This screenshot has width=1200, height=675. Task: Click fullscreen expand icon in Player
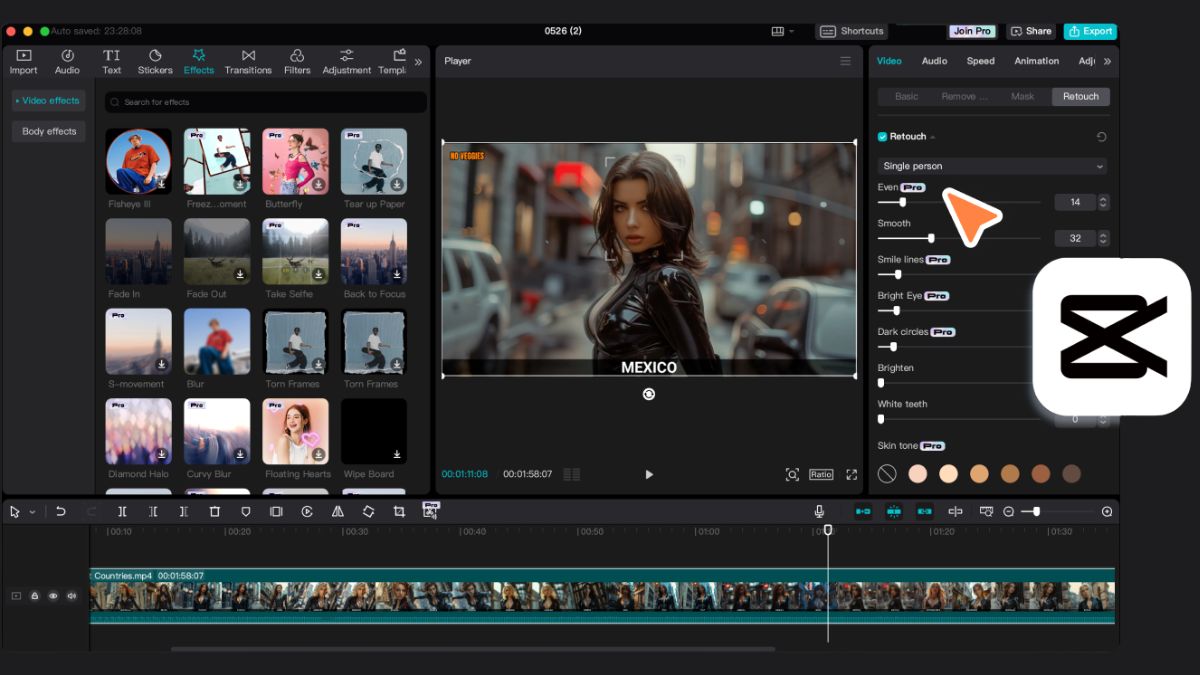(852, 474)
